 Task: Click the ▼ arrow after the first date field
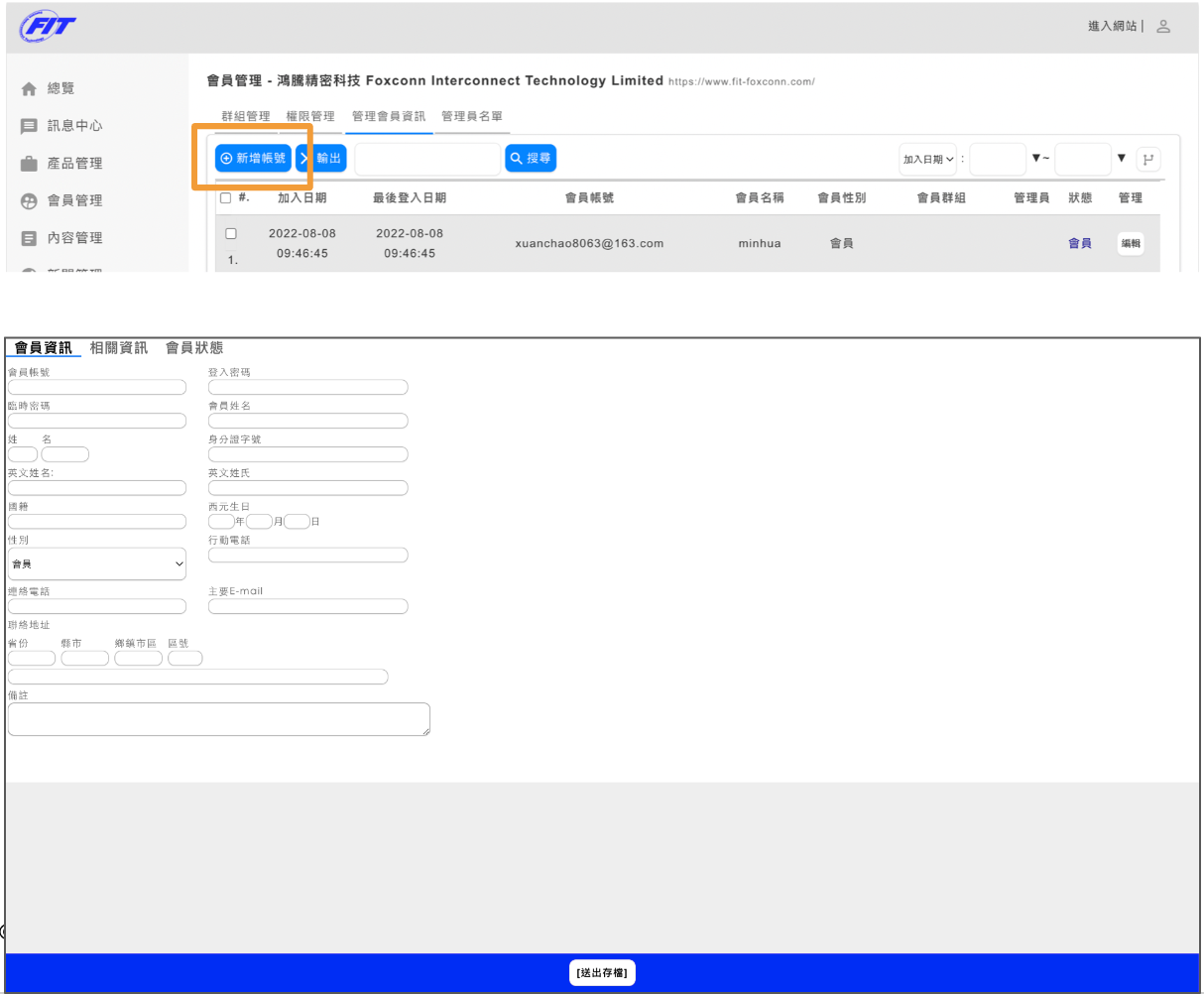click(x=1036, y=159)
